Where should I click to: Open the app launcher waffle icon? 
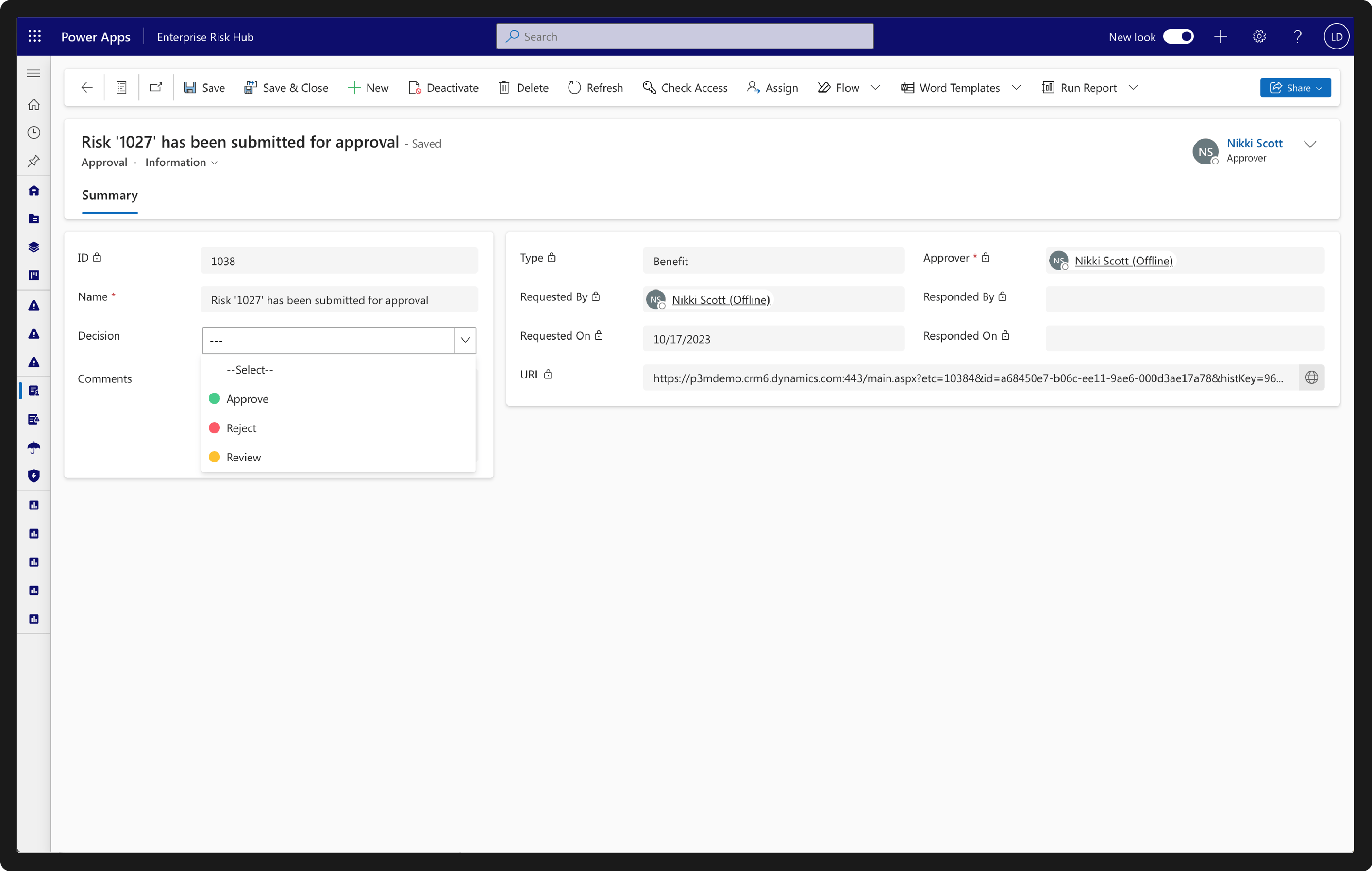click(x=35, y=36)
